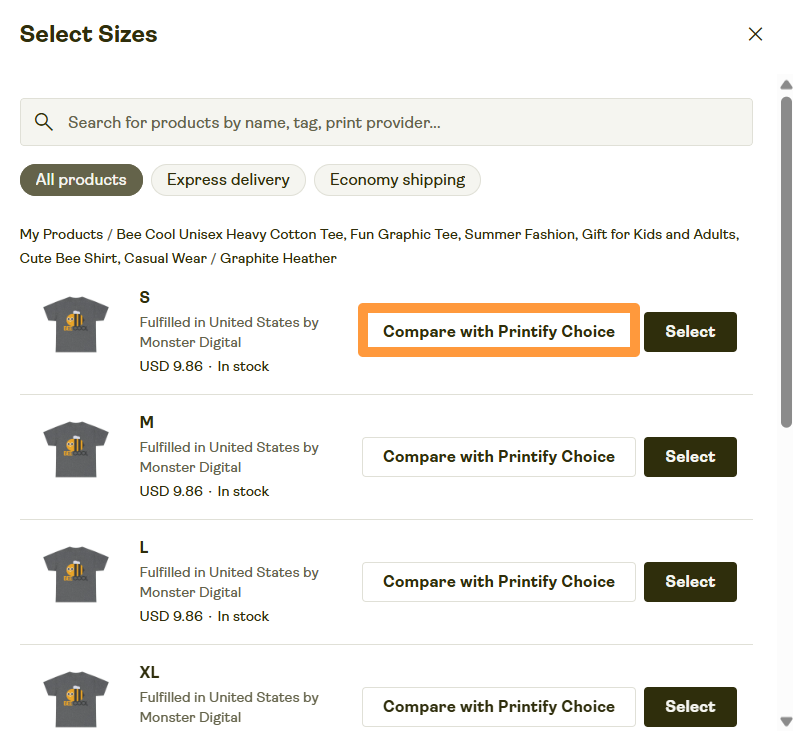
Task: Compare size M with Printify Choice
Action: (x=498, y=457)
